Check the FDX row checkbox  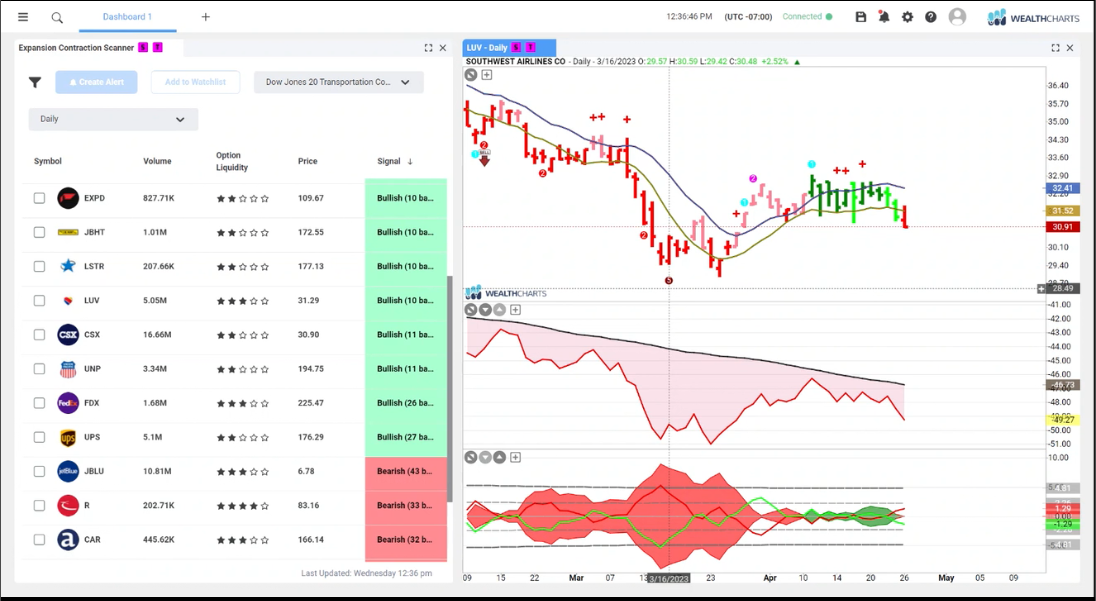click(x=39, y=403)
